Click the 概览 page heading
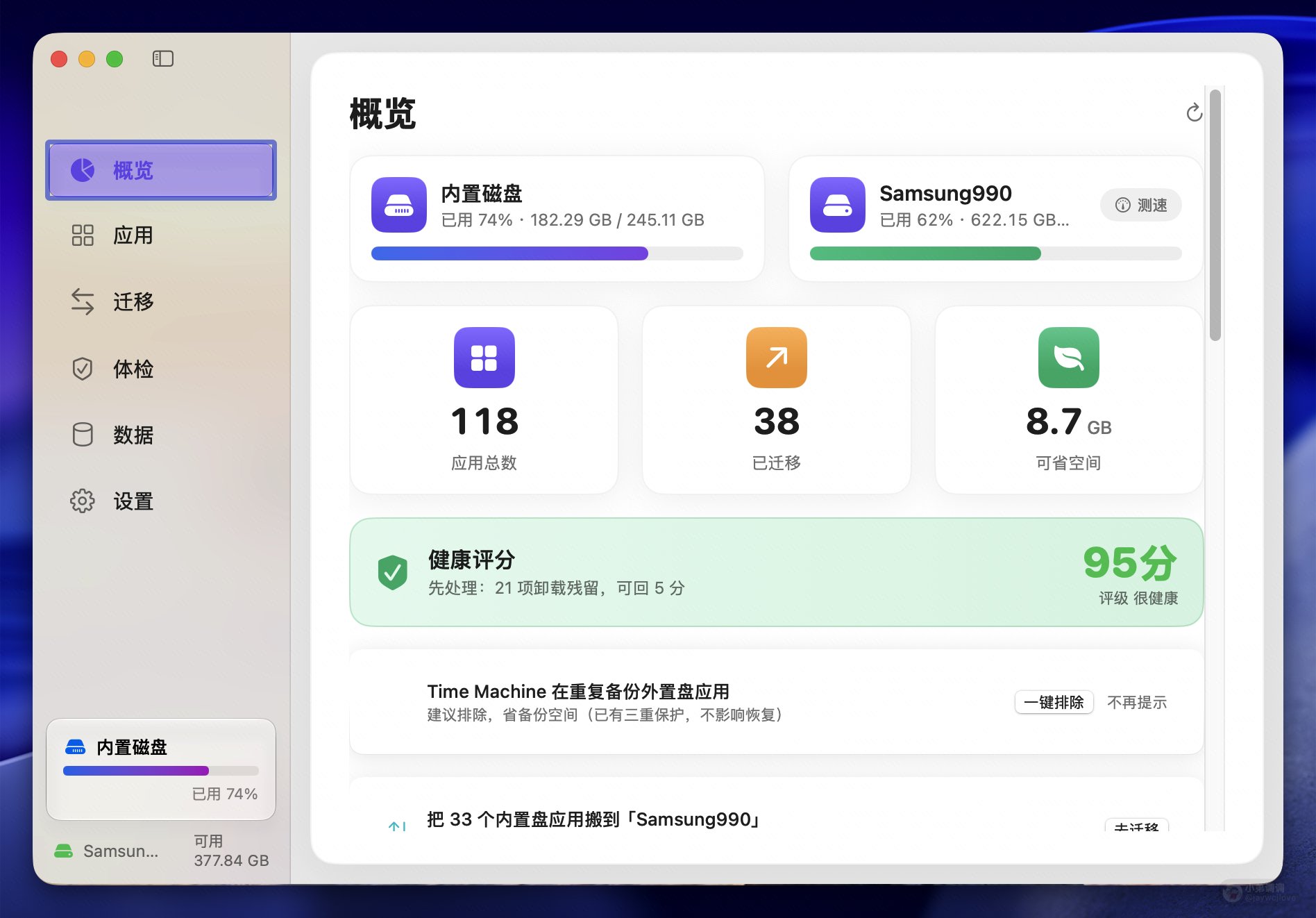This screenshot has width=1316, height=918. click(382, 113)
